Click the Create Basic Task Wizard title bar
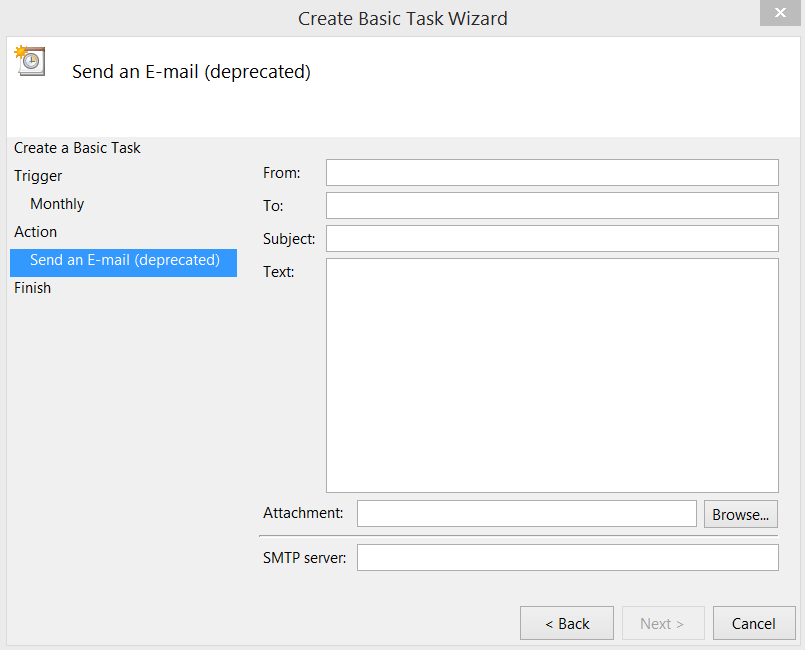 pyautogui.click(x=402, y=18)
